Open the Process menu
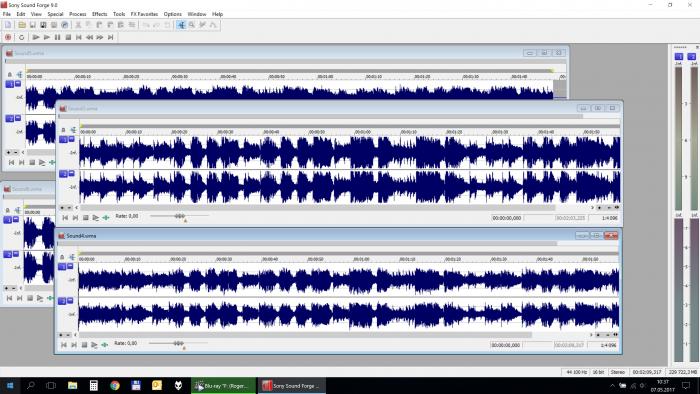This screenshot has height=394, width=700. point(77,14)
